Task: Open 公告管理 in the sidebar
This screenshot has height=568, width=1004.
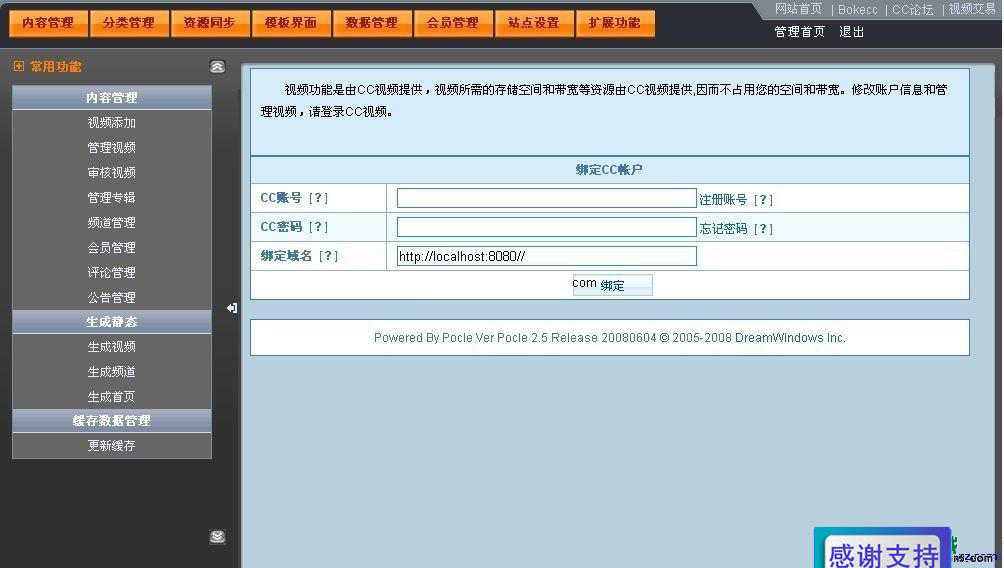Action: (x=112, y=297)
